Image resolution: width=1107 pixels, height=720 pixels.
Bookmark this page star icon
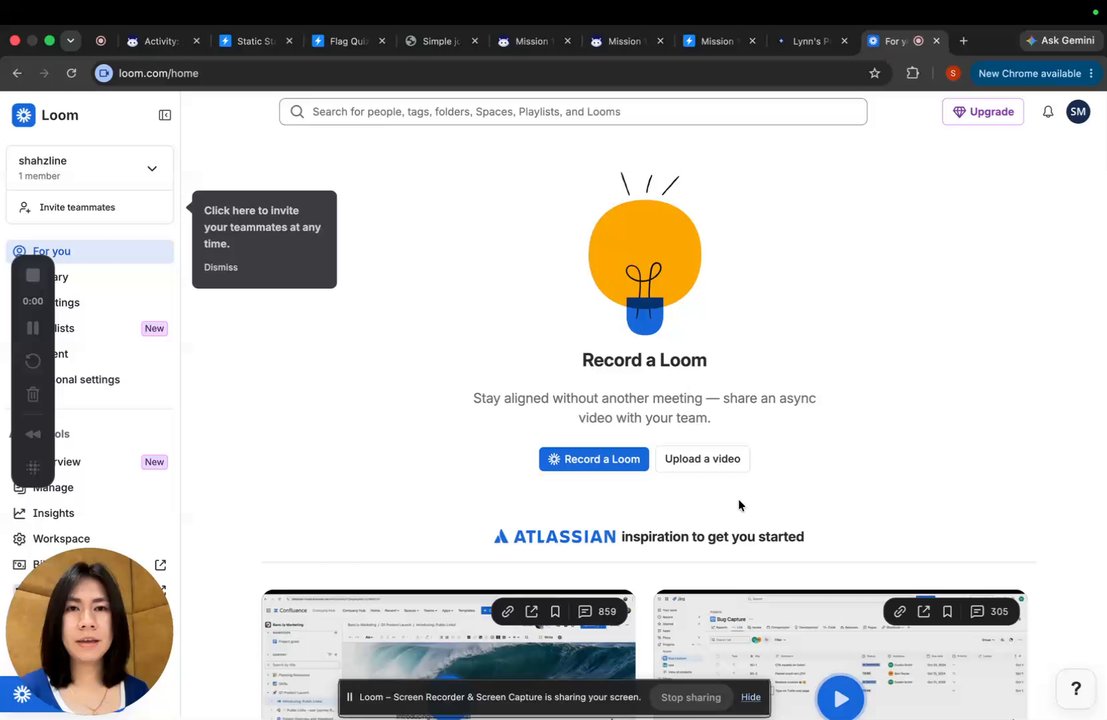pos(874,73)
